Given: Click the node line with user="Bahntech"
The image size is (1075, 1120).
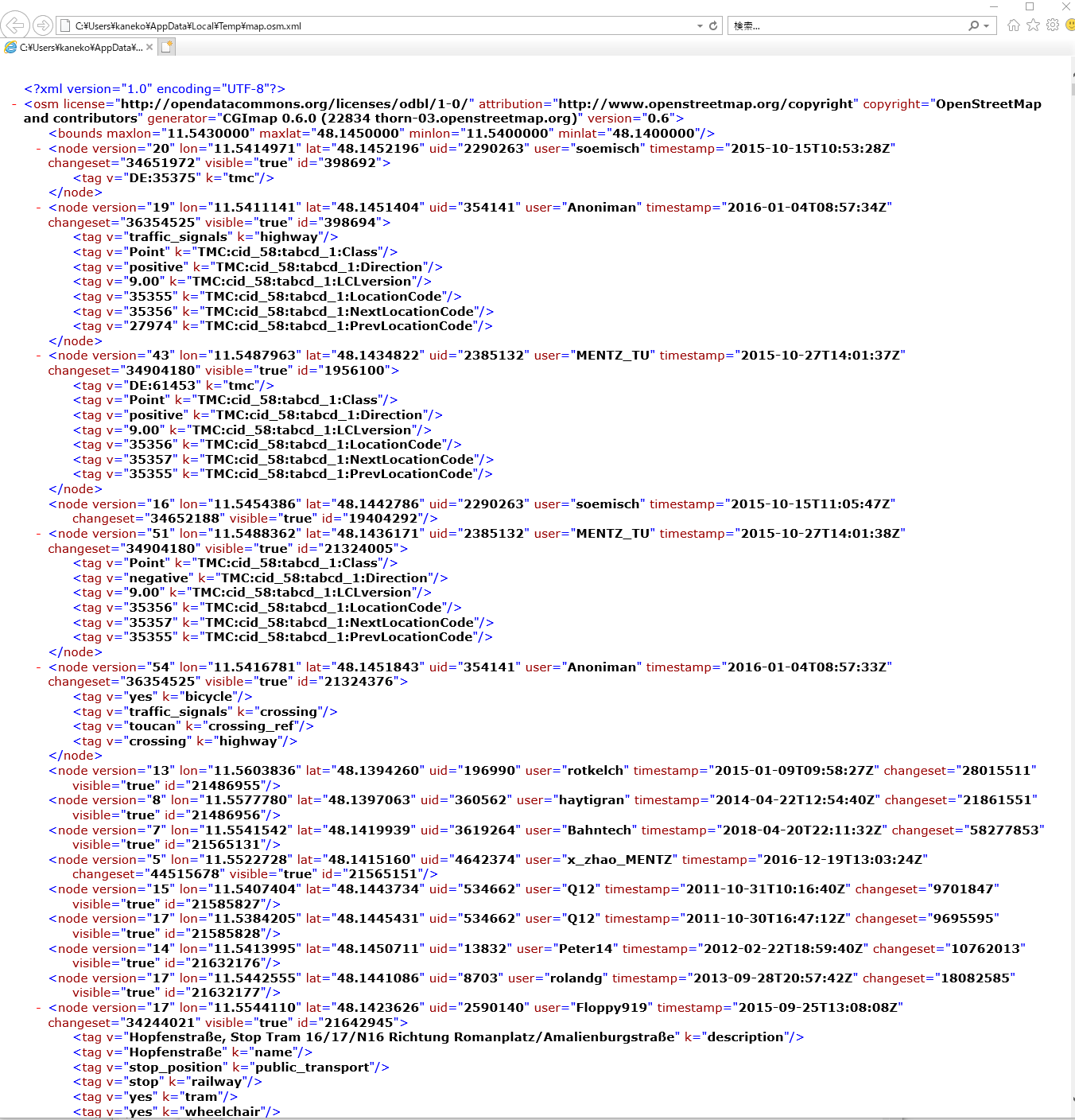Looking at the screenshot, I should [547, 838].
